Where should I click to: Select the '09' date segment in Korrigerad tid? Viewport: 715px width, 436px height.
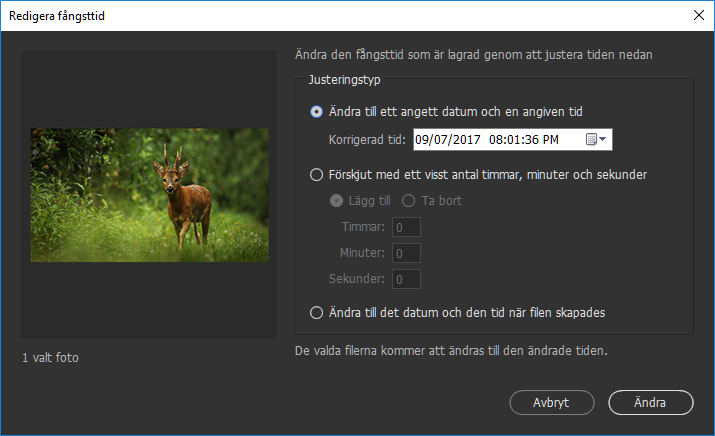click(423, 140)
